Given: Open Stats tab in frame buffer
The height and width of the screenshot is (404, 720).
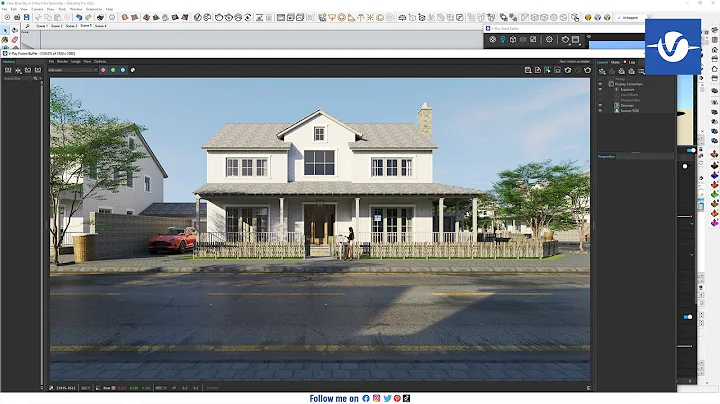Looking at the screenshot, I should pos(615,62).
